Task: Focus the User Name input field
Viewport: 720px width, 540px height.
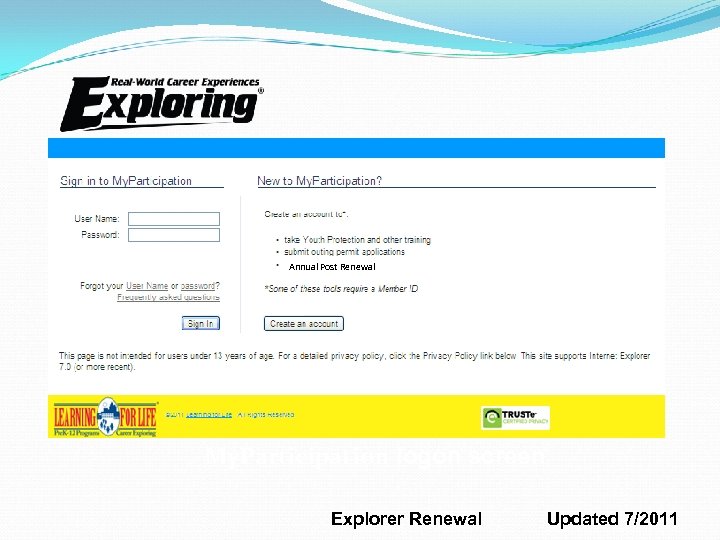Action: coord(174,219)
